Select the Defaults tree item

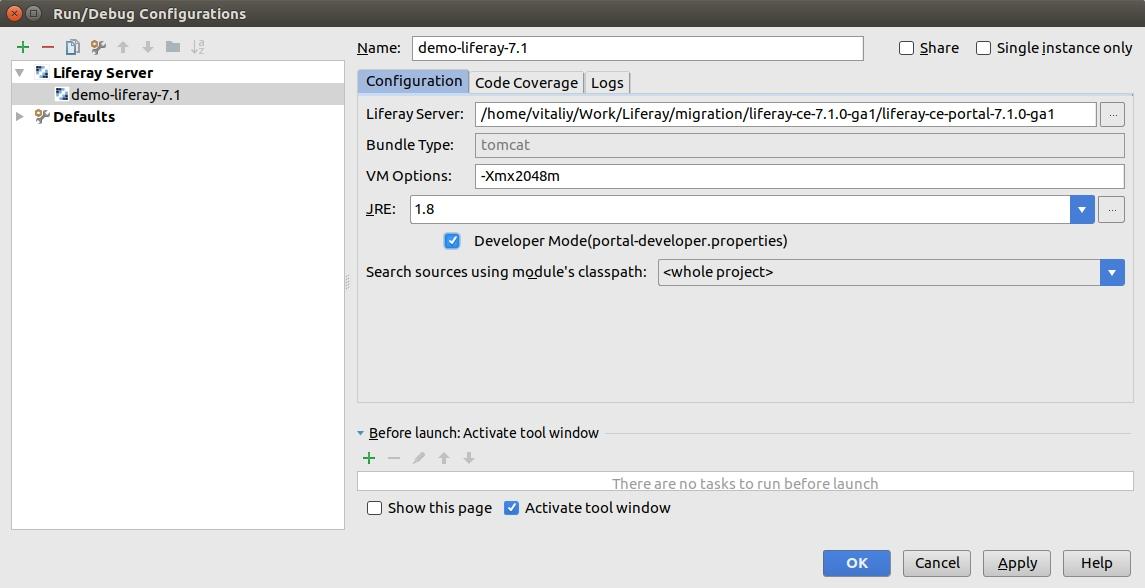178,116
